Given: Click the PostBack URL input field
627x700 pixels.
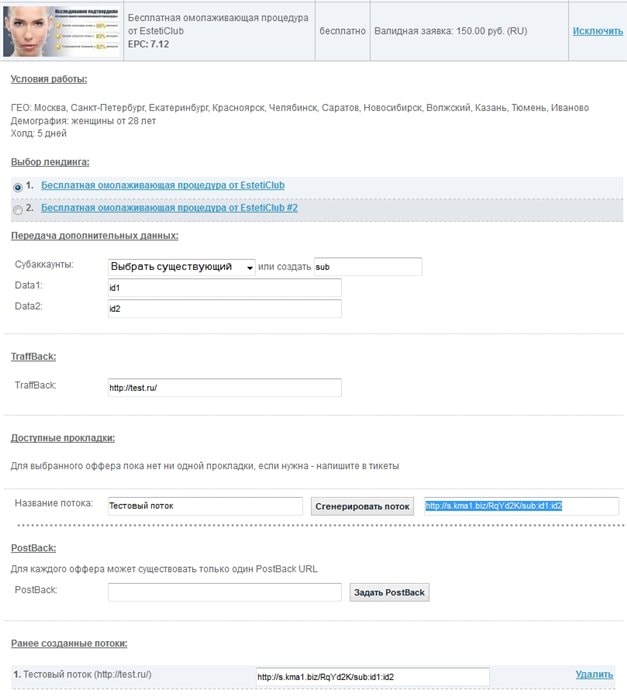Looking at the screenshot, I should 224,592.
